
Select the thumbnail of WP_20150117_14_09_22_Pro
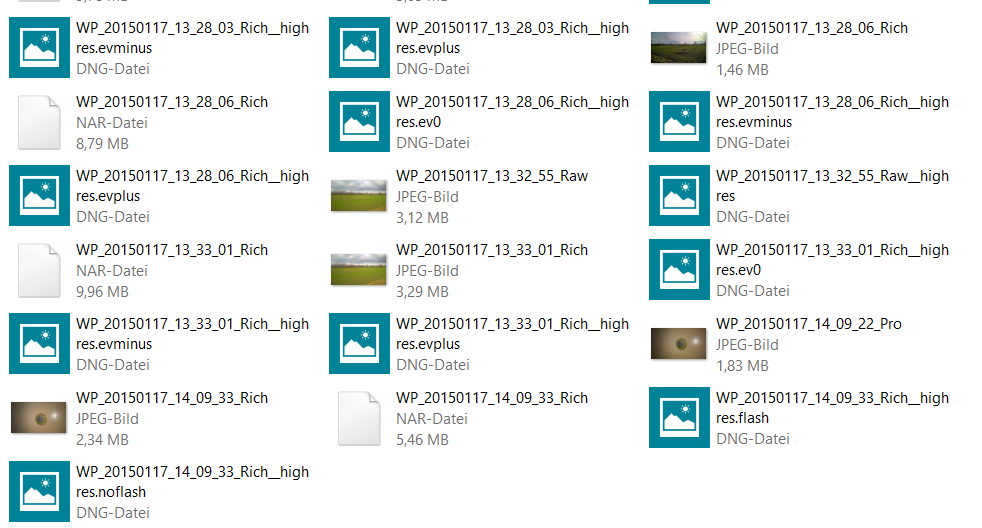tap(679, 343)
